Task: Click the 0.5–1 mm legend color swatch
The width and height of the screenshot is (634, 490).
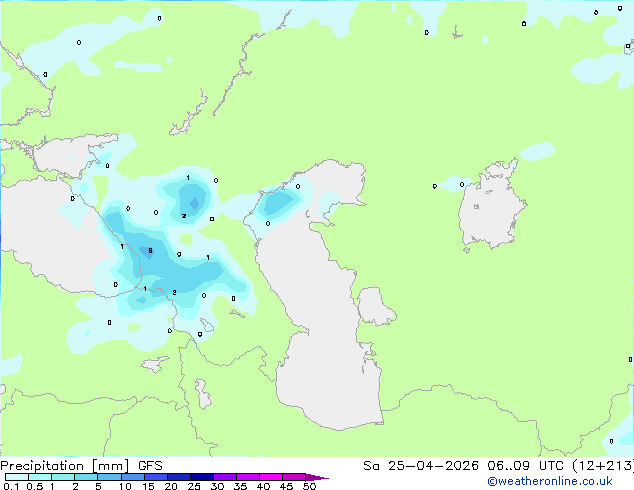Action: click(40, 477)
